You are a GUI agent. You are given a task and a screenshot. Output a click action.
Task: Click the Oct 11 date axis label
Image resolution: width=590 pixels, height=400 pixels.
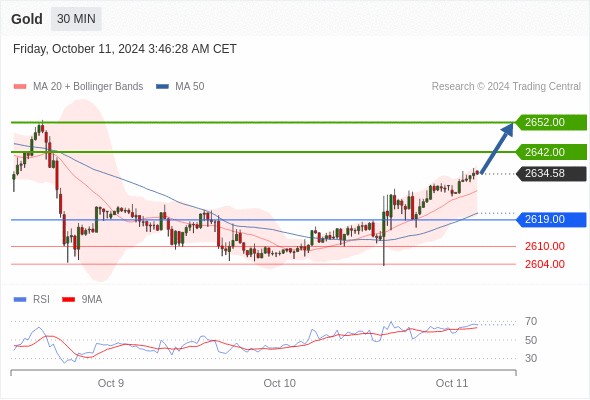pos(452,383)
